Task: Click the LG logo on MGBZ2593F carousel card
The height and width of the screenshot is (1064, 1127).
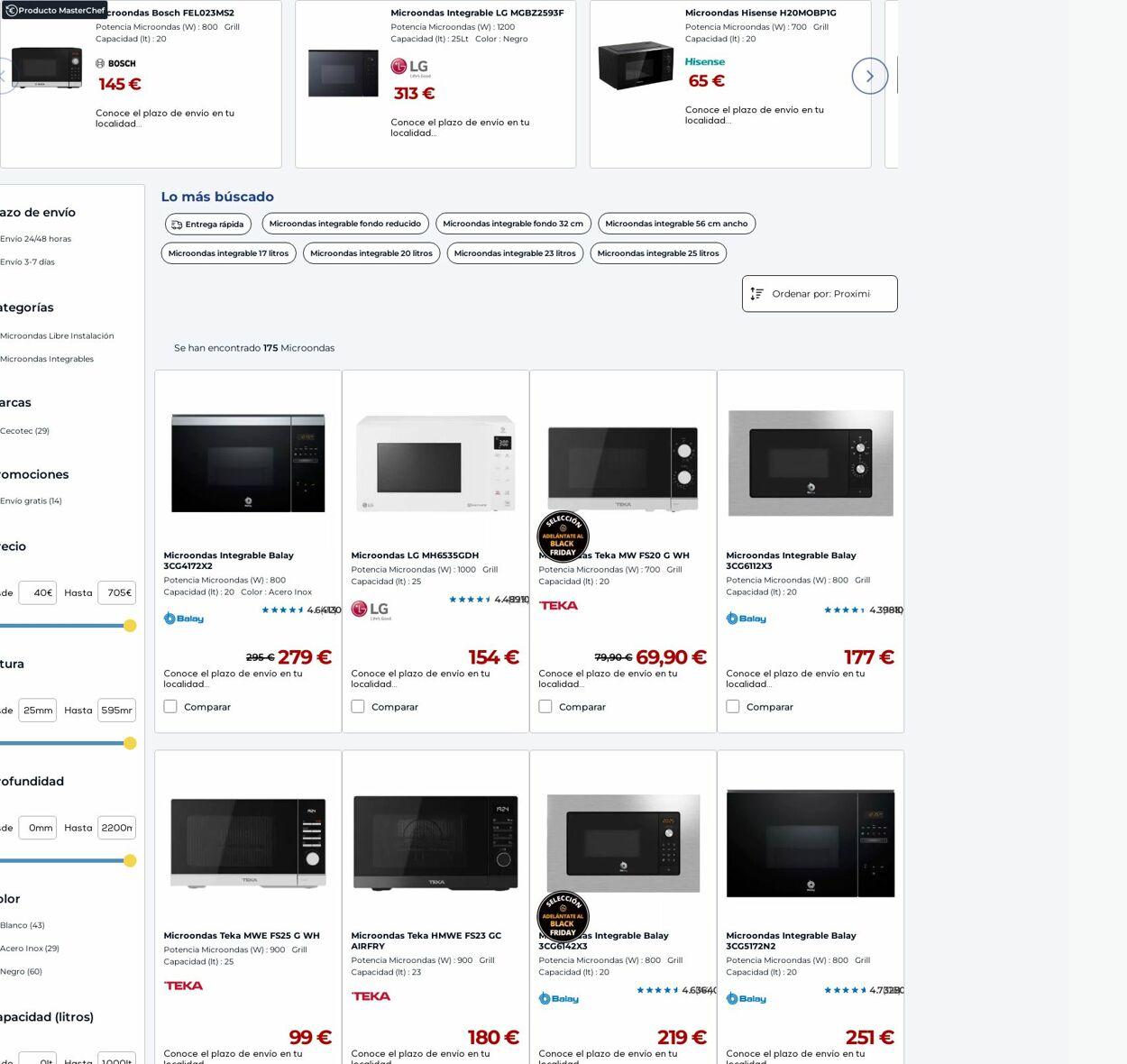Action: pyautogui.click(x=410, y=68)
